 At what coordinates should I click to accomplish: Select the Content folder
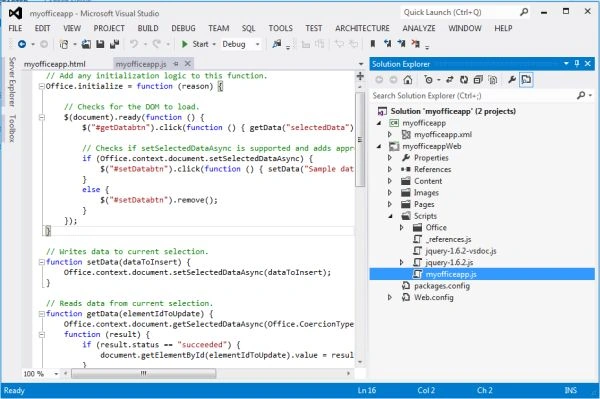(x=428, y=181)
